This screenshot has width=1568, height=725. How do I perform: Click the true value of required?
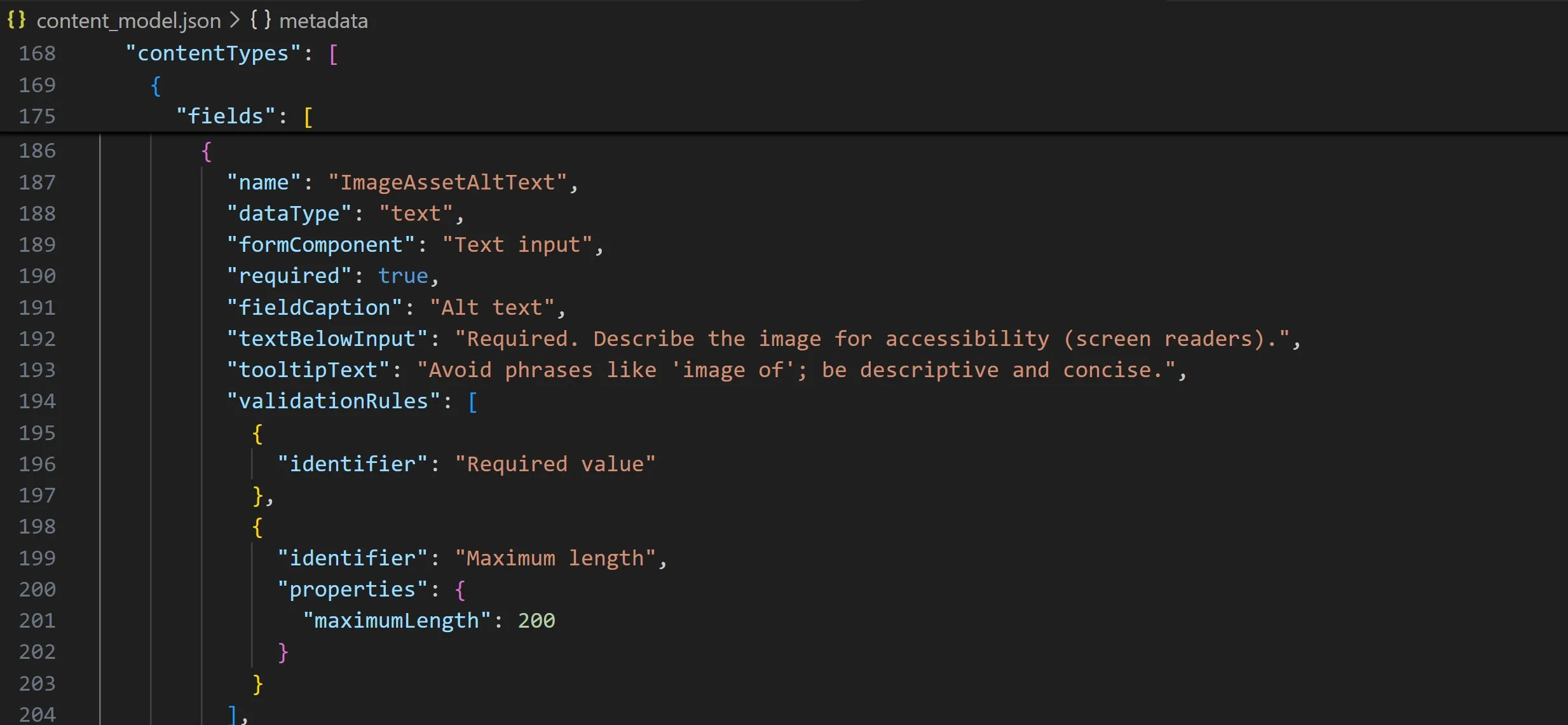pyautogui.click(x=403, y=276)
